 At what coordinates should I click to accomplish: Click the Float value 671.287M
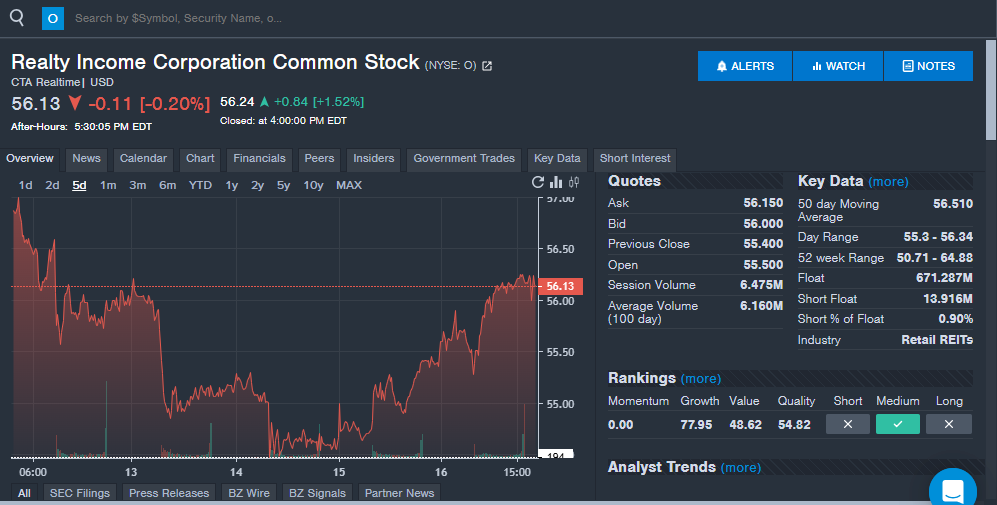pos(944,278)
